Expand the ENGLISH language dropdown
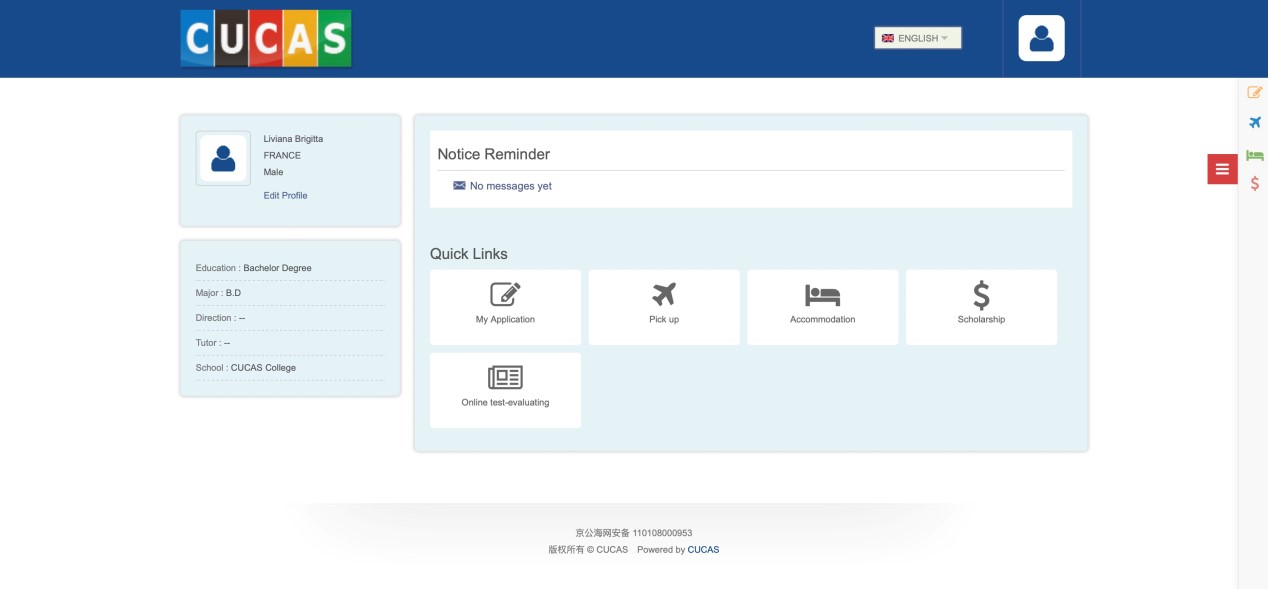 click(x=917, y=38)
